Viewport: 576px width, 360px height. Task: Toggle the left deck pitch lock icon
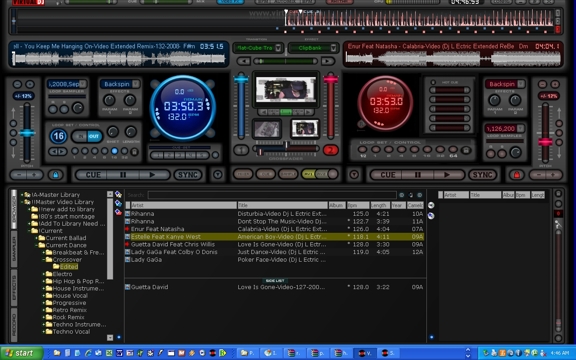click(x=55, y=175)
